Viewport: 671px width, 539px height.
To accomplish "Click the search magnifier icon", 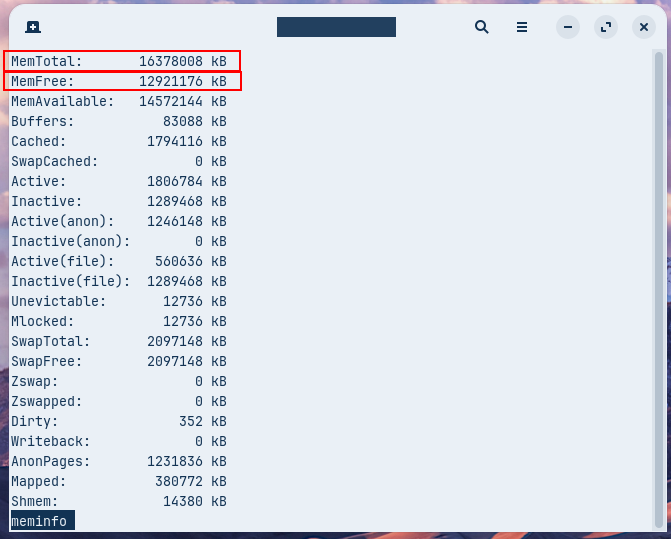I will (482, 27).
